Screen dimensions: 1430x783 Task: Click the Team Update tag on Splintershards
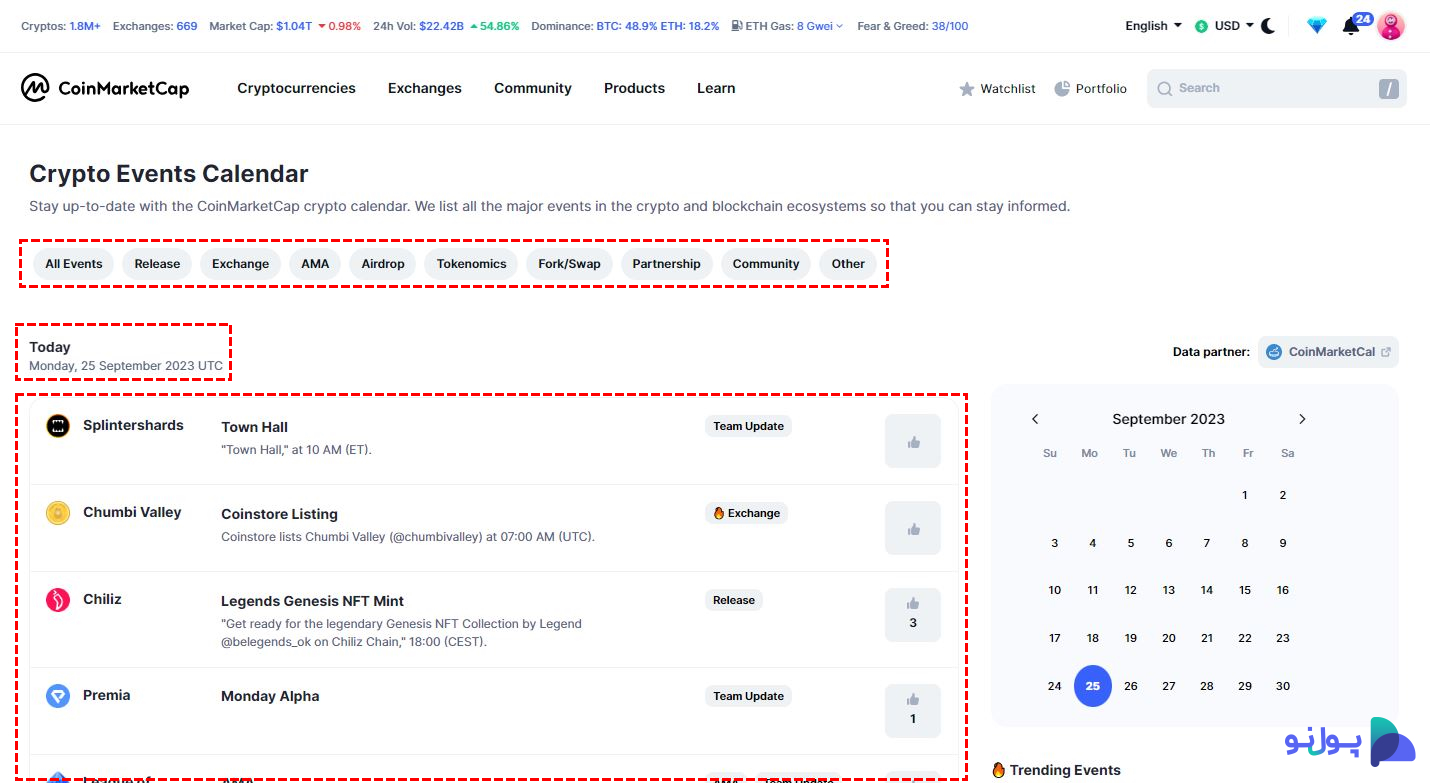click(749, 426)
